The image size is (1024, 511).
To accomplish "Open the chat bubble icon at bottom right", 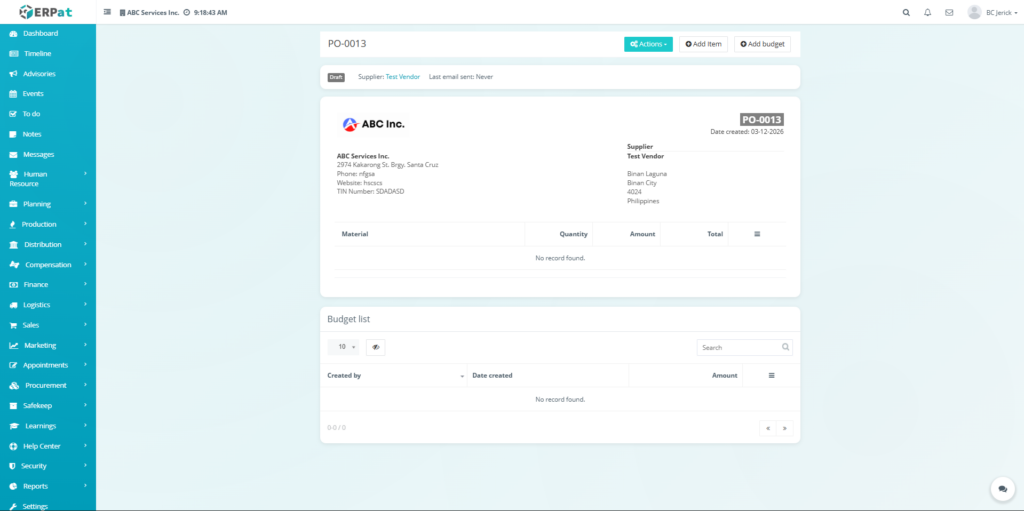I will click(1002, 489).
